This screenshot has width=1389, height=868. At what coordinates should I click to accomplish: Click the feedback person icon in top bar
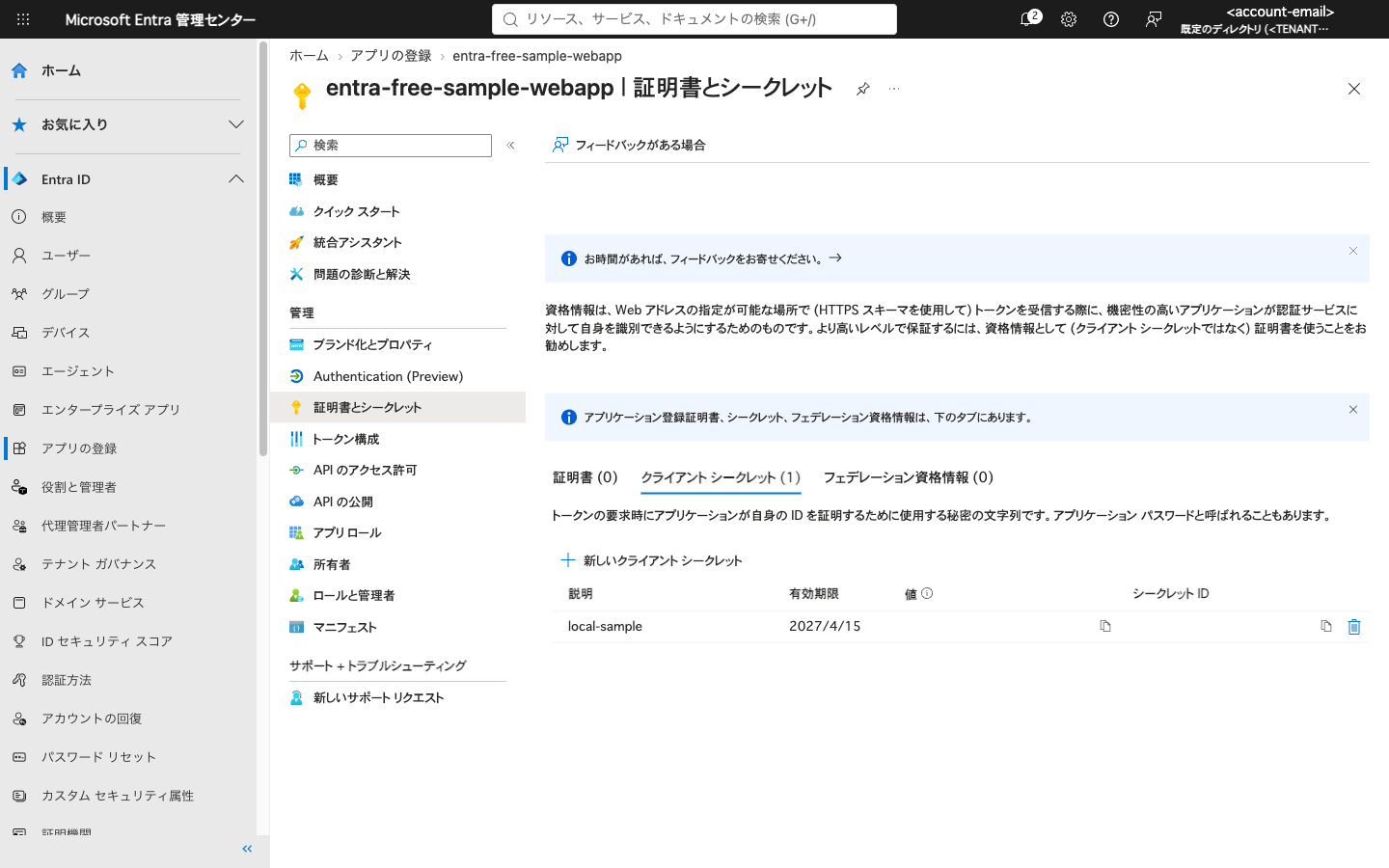click(x=1154, y=19)
